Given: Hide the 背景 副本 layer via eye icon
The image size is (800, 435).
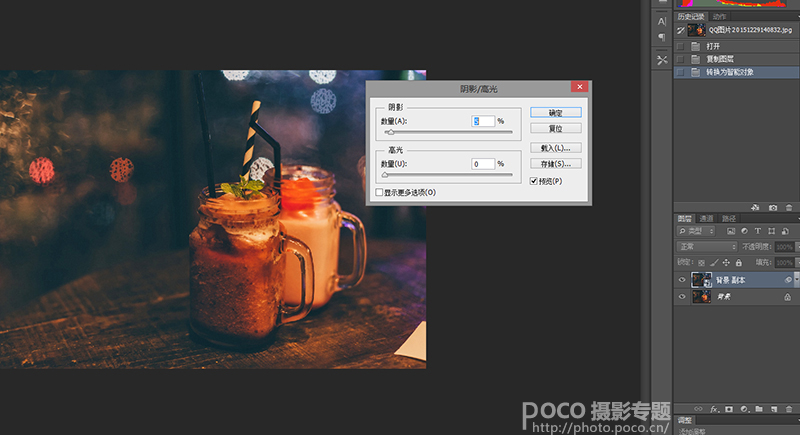Looking at the screenshot, I should (682, 280).
